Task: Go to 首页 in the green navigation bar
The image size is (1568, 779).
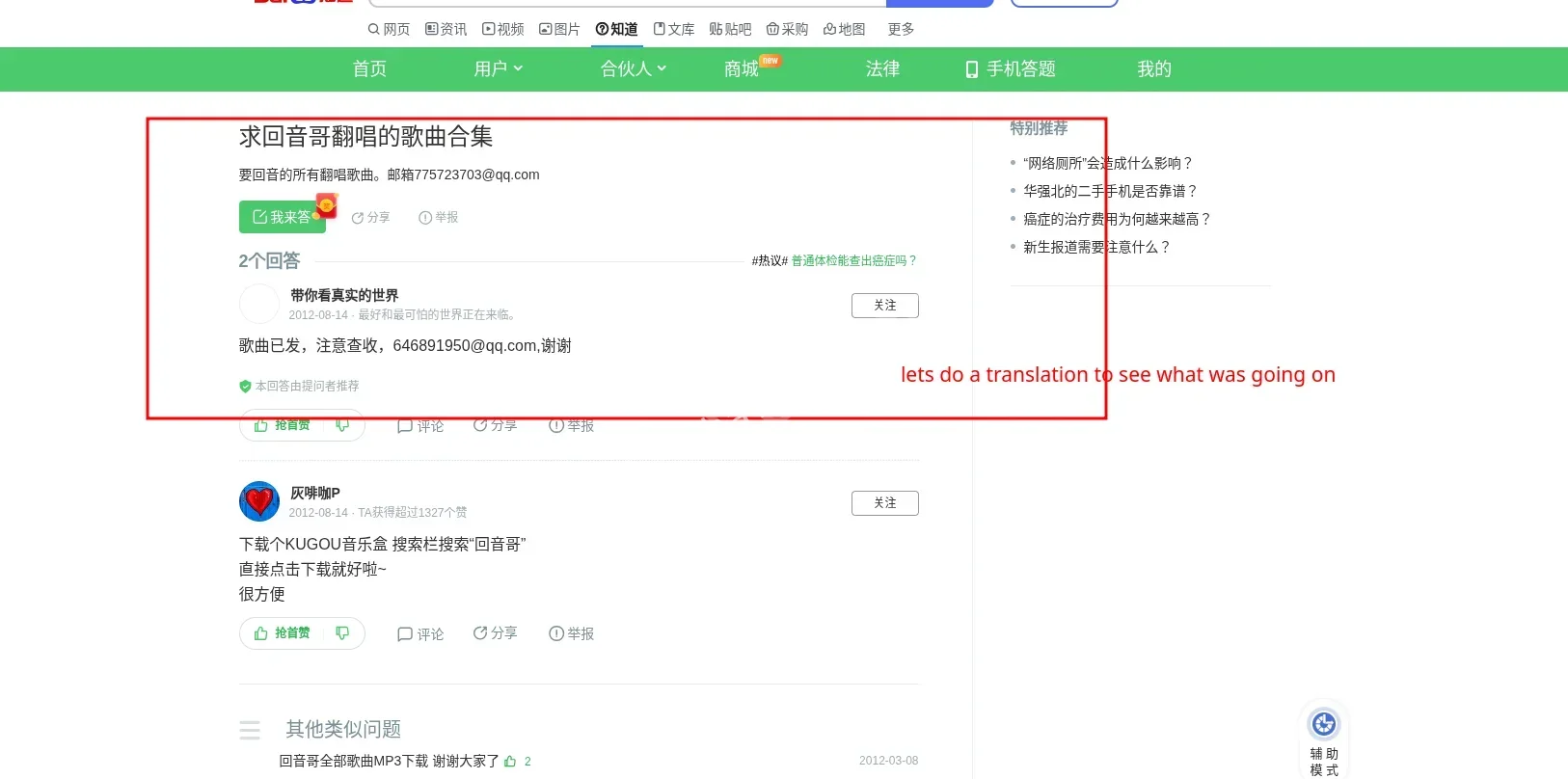Action: [369, 68]
